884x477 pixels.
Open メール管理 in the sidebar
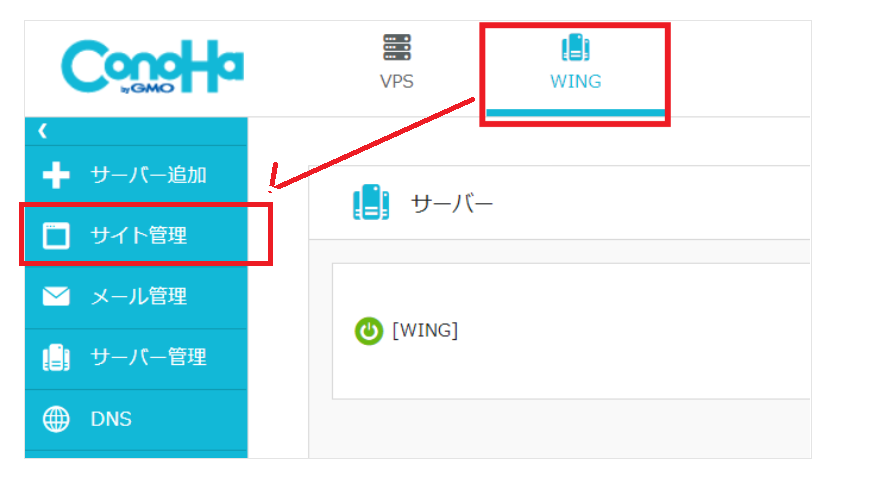[x=136, y=297]
